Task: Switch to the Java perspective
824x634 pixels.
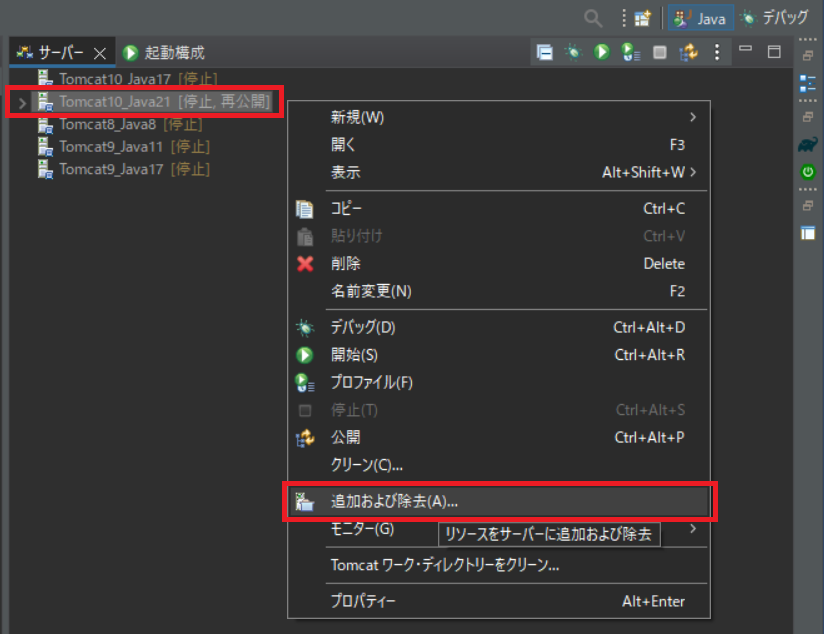Action: 701,18
